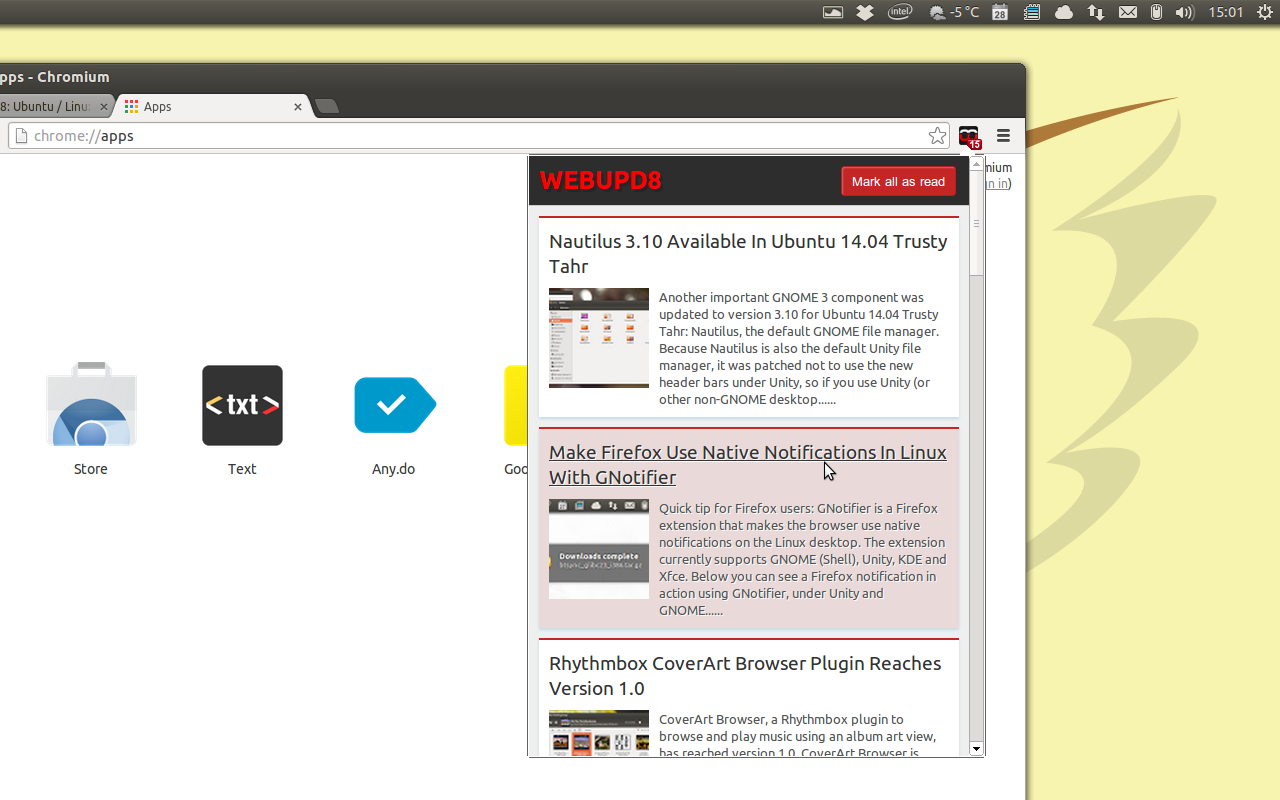This screenshot has height=800, width=1280.
Task: Click the Nautilus article summary text
Action: (800, 348)
